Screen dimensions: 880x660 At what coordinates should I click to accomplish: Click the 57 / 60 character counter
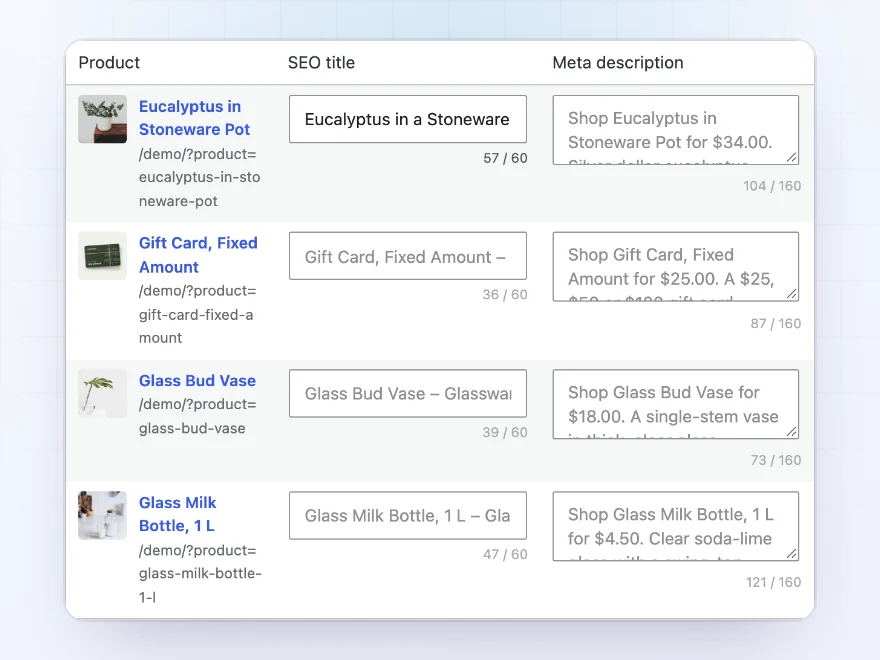tap(505, 158)
